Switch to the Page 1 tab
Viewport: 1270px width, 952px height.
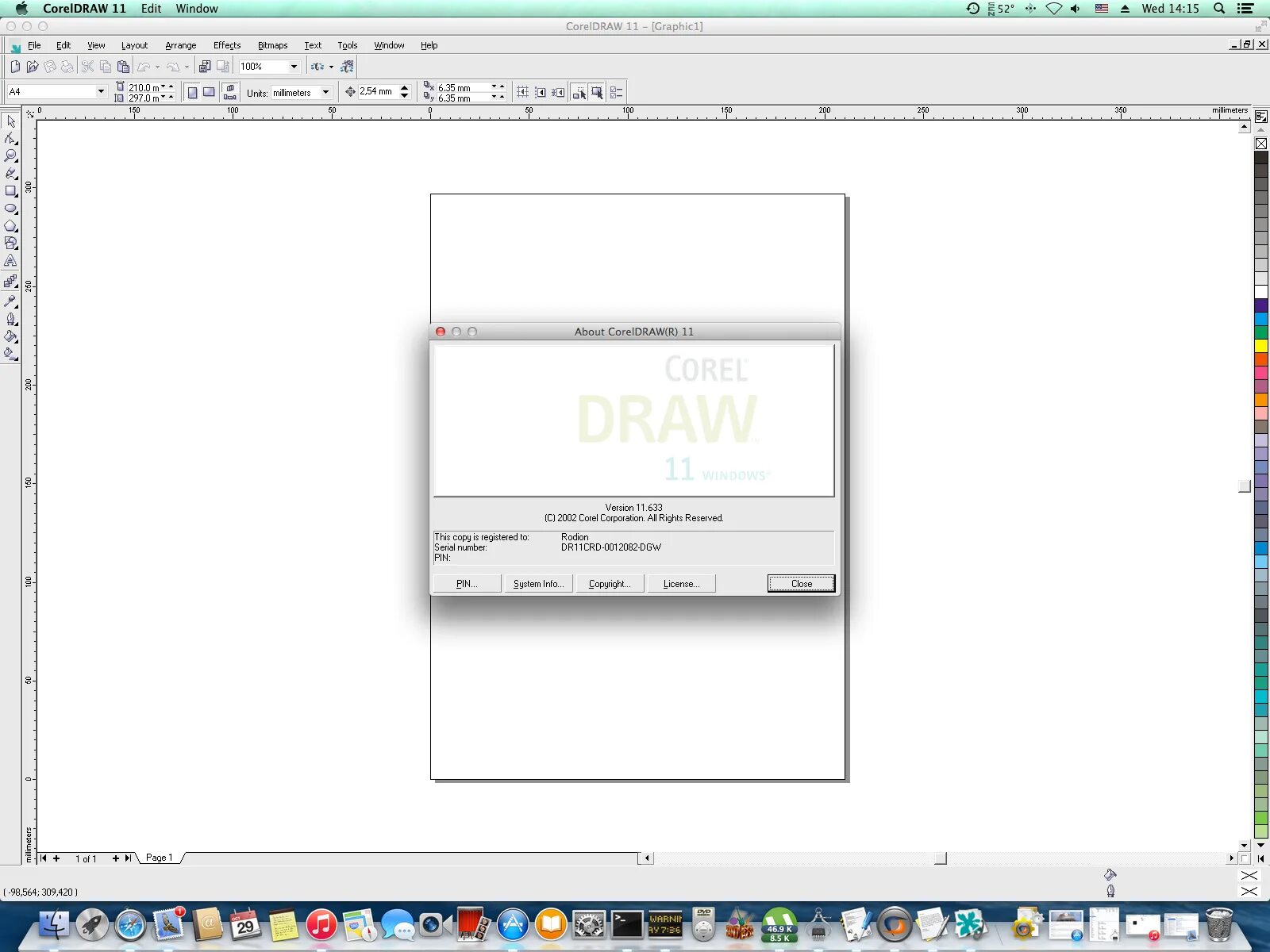pyautogui.click(x=159, y=858)
